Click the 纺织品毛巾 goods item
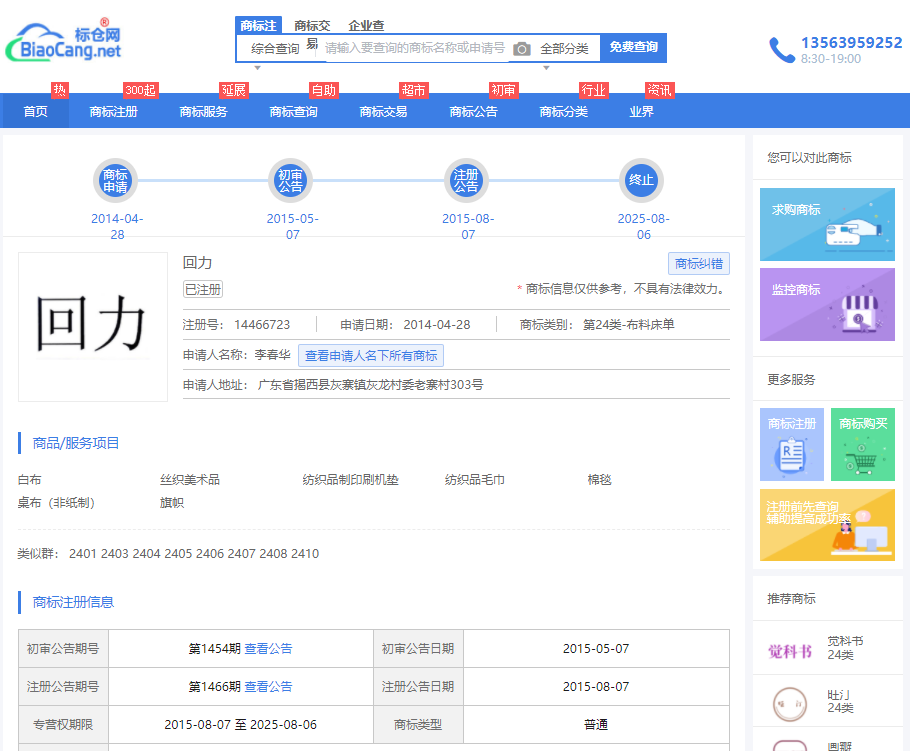Viewport: 910px width, 751px height. (475, 480)
